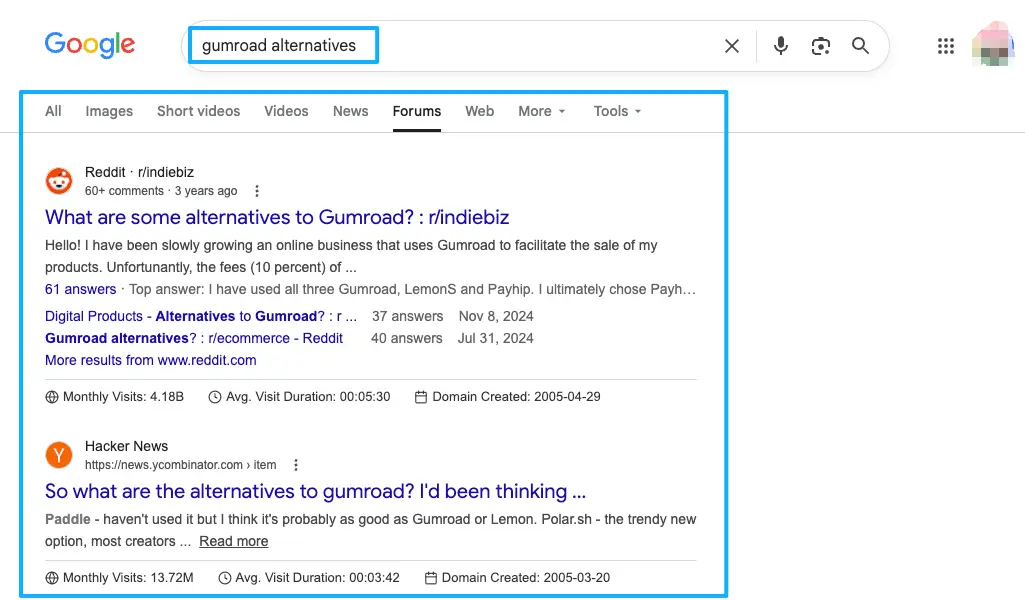This screenshot has height=600, width=1025.
Task: Open the three-dot menu of the Hacker News result
Action: point(295,465)
